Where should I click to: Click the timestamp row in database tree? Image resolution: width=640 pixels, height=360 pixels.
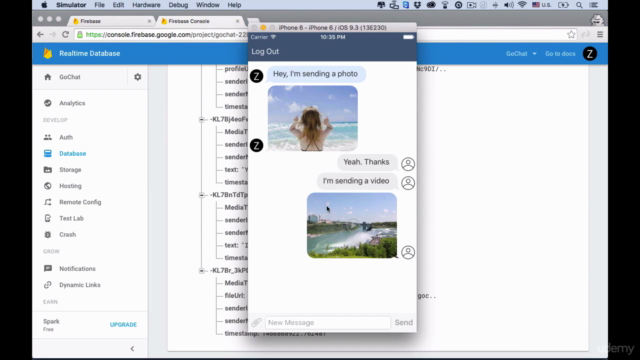coord(275,333)
